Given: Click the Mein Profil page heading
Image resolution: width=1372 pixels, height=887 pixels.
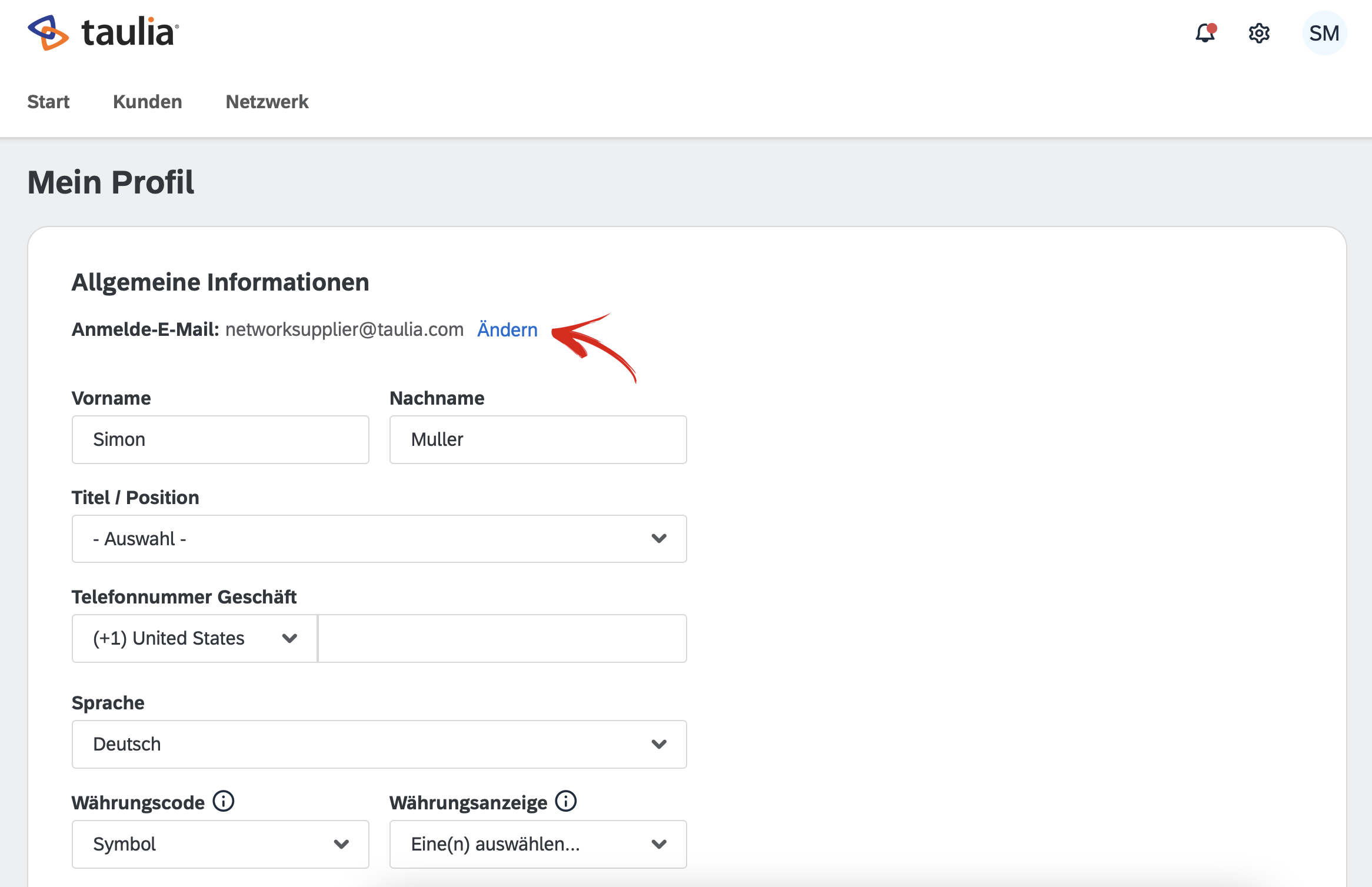Looking at the screenshot, I should pos(111,182).
